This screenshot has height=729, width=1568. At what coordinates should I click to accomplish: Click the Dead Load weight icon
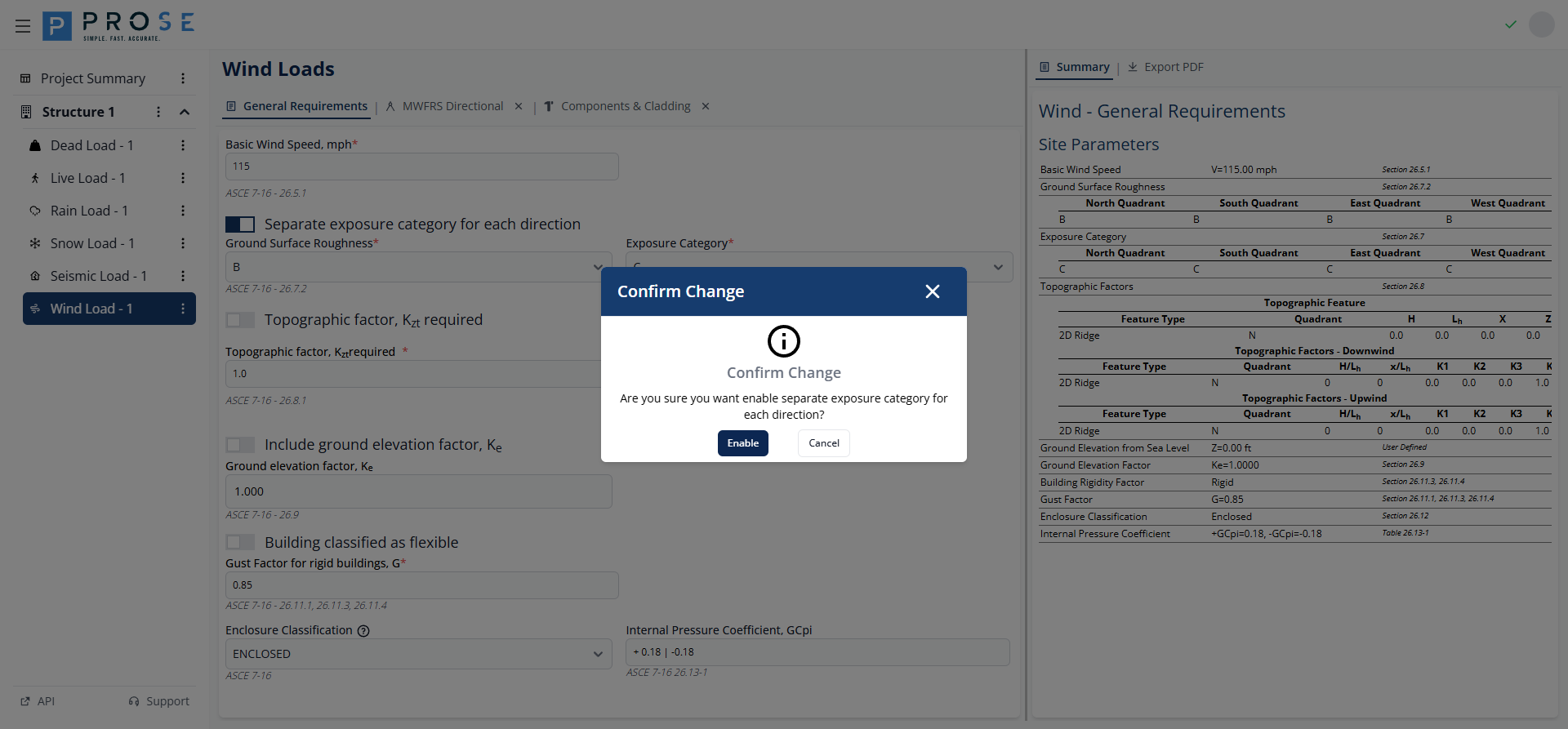[x=35, y=145]
